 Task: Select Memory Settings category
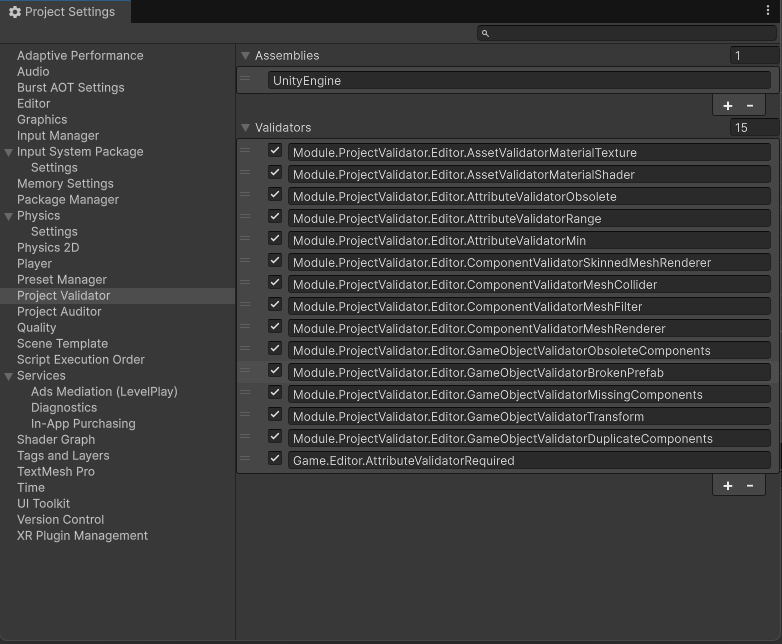[x=65, y=184]
